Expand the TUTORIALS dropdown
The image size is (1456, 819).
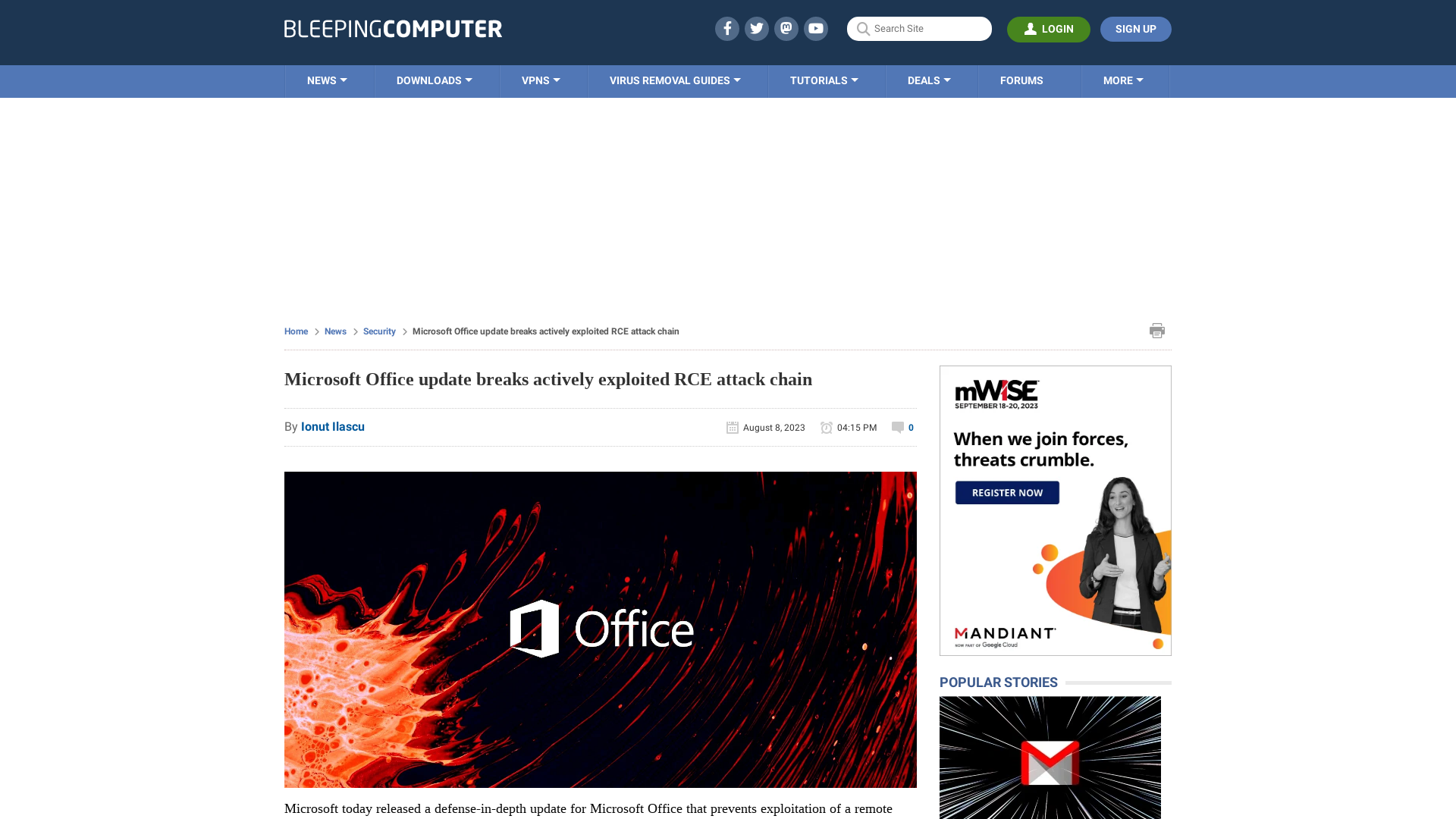click(823, 80)
